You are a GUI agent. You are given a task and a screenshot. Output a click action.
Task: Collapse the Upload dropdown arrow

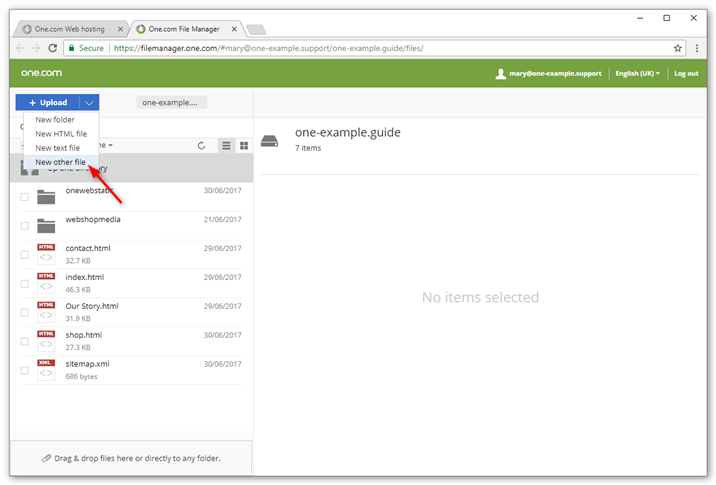click(90, 103)
